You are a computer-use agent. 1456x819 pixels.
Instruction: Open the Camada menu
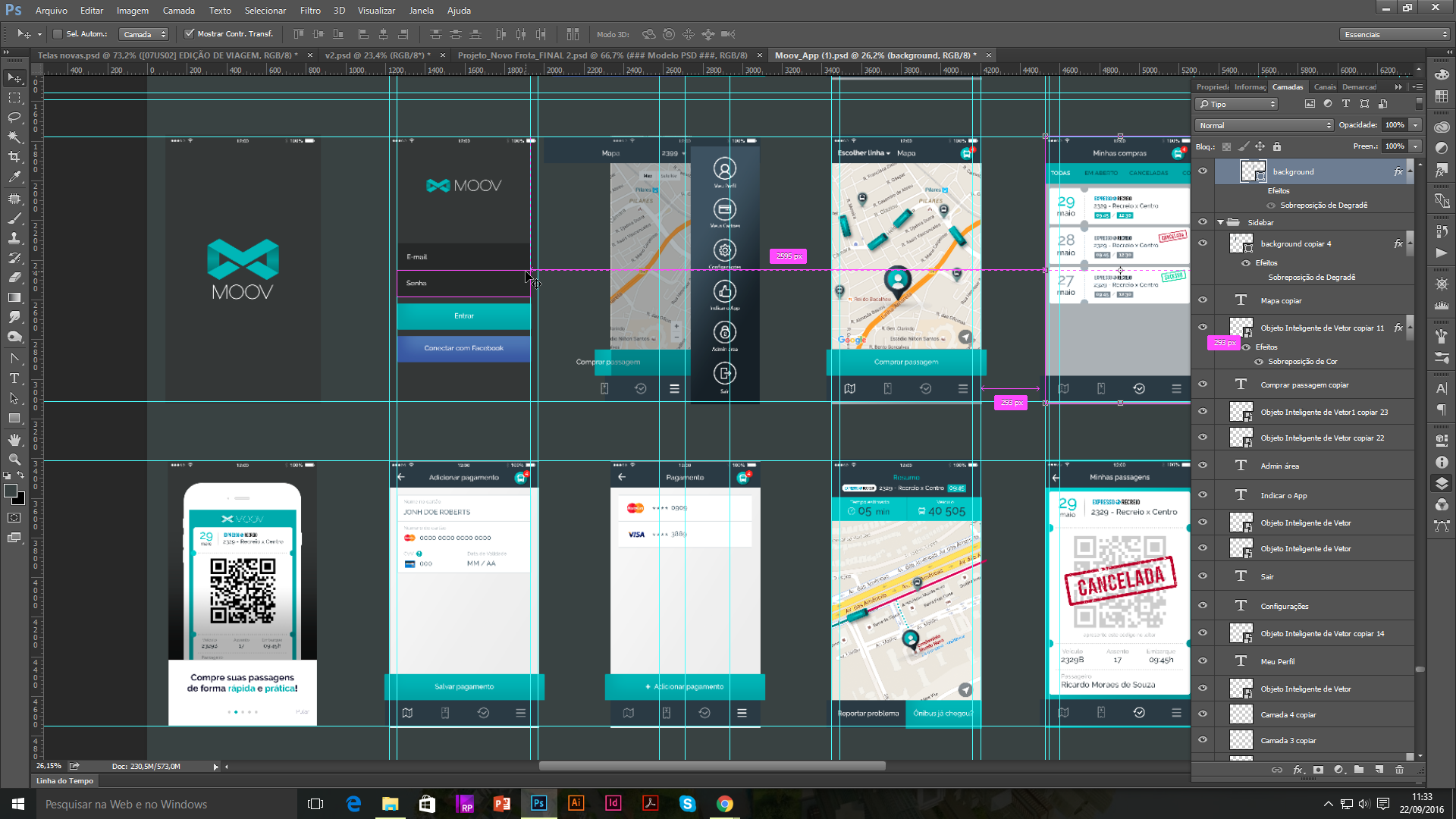179,11
